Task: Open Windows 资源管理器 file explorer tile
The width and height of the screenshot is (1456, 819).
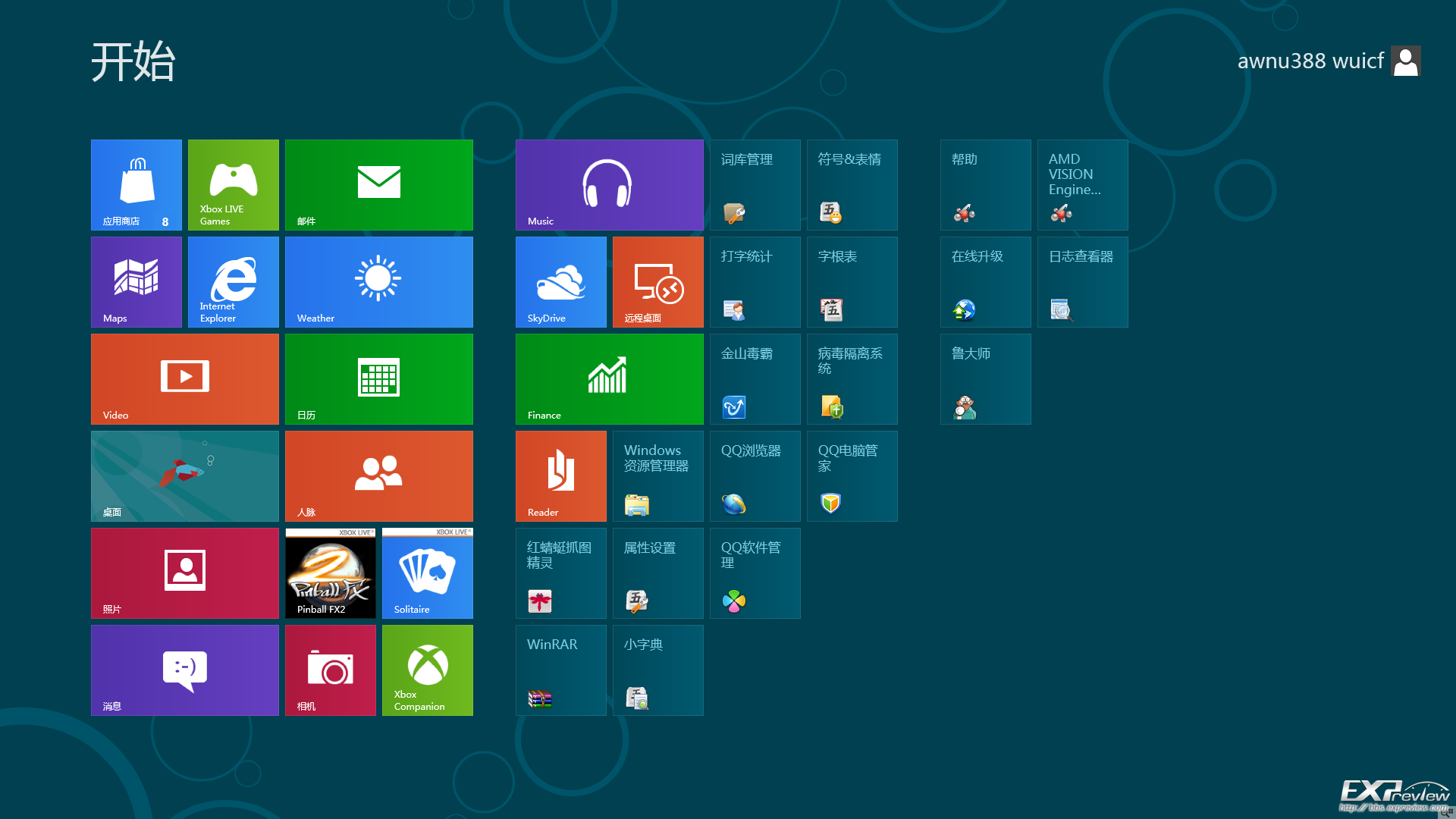Action: 658,476
